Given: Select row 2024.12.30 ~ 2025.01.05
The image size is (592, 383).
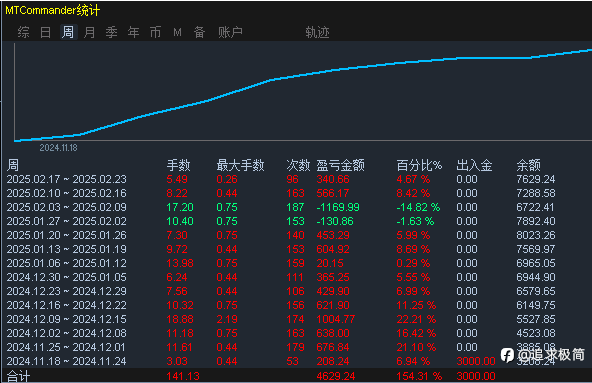Looking at the screenshot, I should click(x=281, y=277).
